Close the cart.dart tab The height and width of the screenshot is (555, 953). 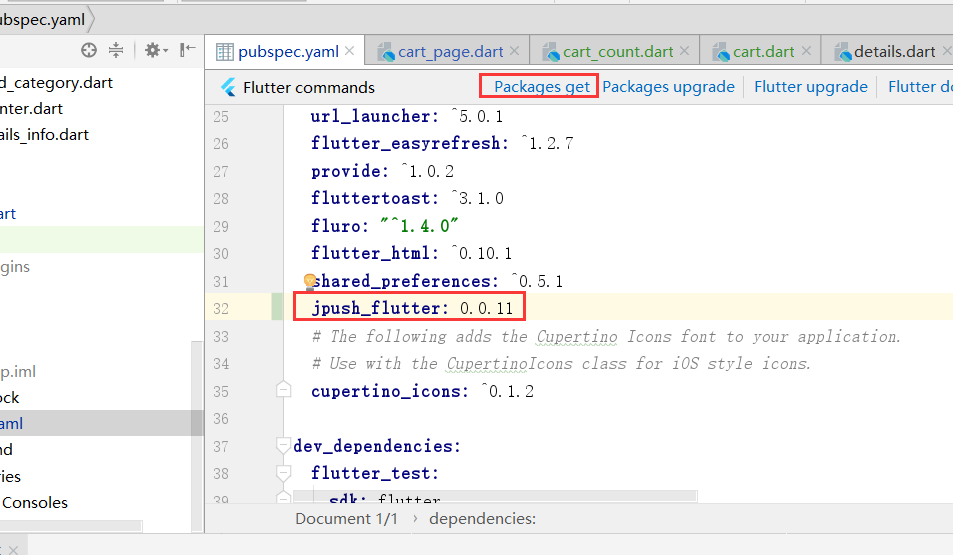tap(806, 51)
